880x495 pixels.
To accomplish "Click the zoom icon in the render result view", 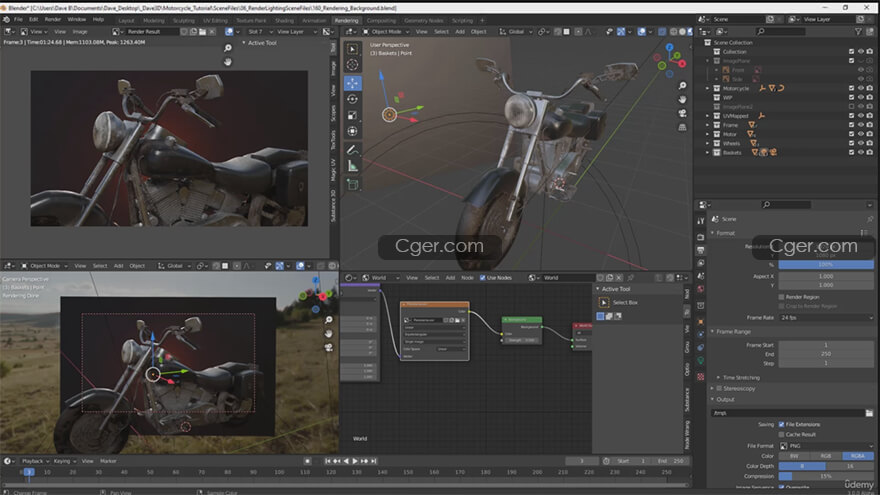I will [x=228, y=48].
